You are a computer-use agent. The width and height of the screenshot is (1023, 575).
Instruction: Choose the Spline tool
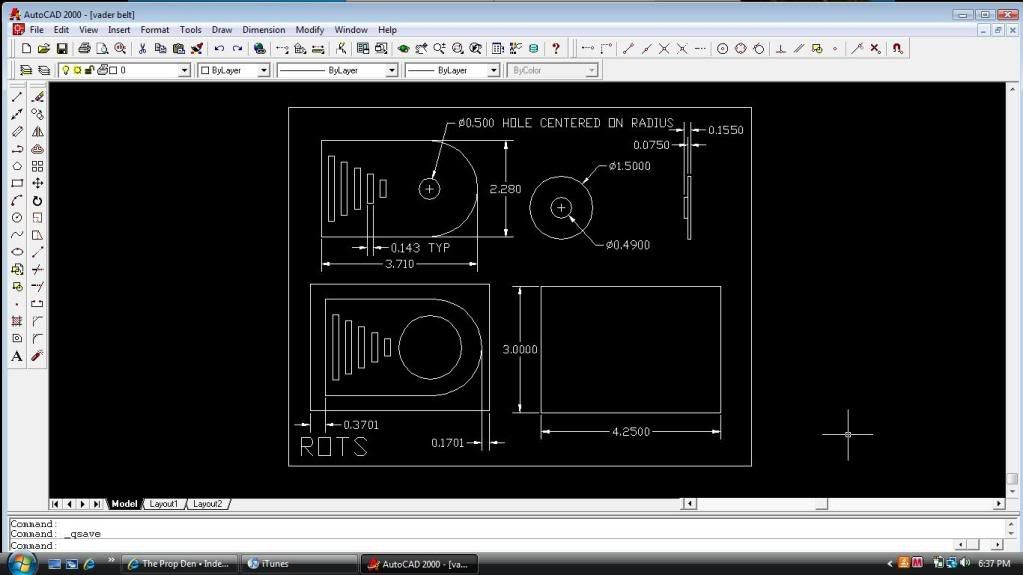coord(17,235)
